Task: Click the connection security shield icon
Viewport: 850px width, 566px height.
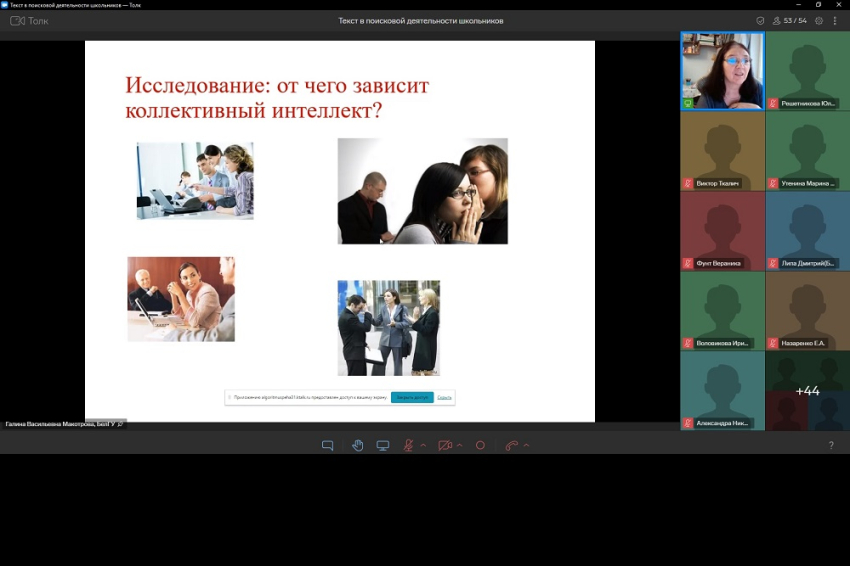Action: pos(761,21)
